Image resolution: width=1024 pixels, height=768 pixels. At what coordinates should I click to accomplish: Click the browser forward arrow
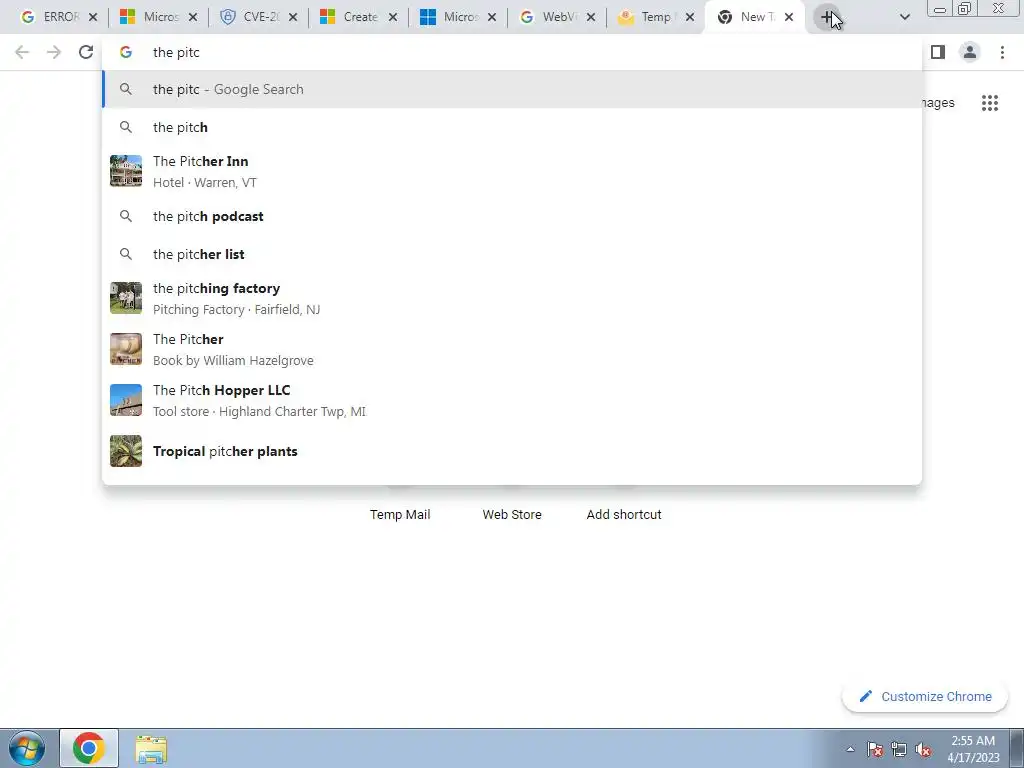[54, 52]
